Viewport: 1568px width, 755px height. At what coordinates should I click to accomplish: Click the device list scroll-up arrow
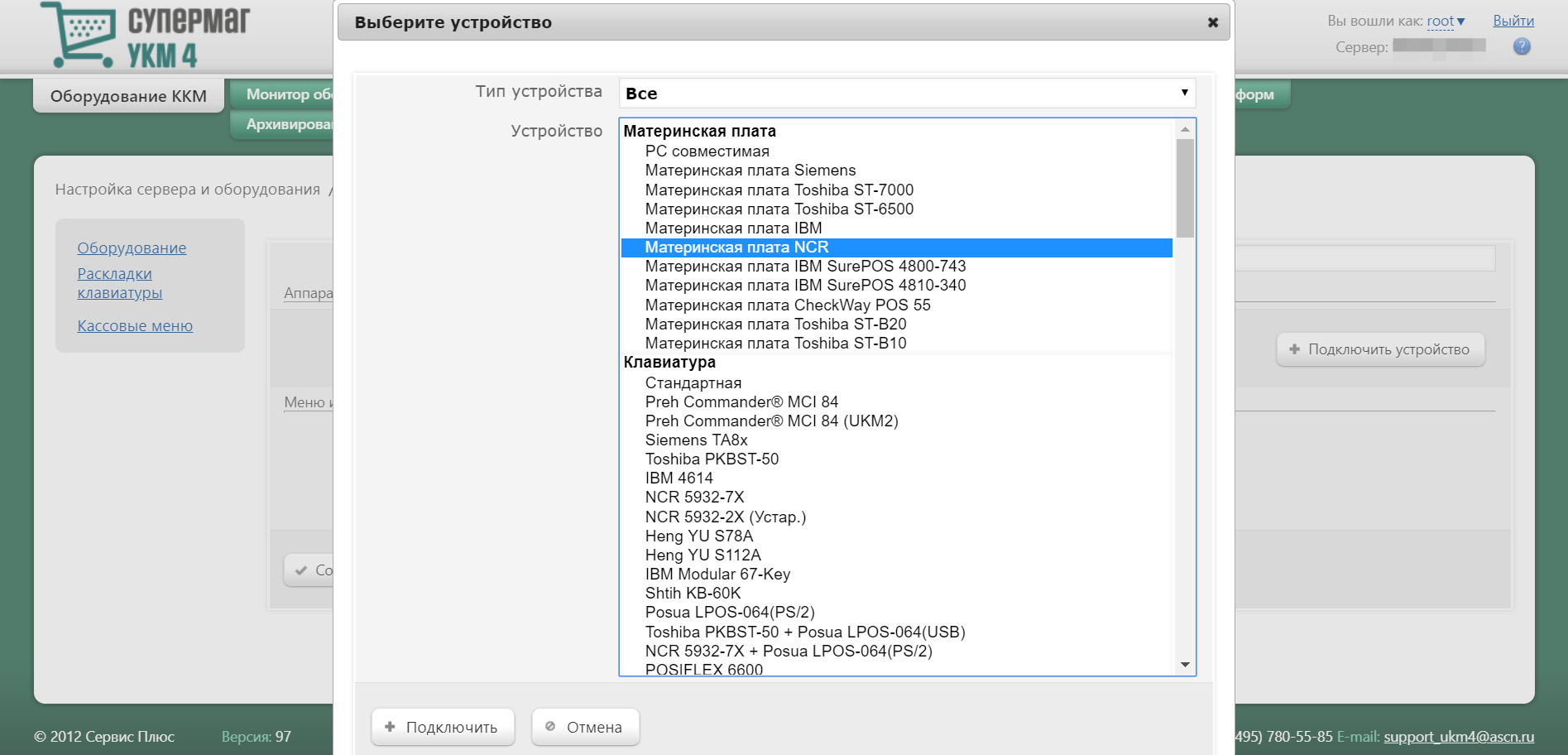coord(1185,129)
